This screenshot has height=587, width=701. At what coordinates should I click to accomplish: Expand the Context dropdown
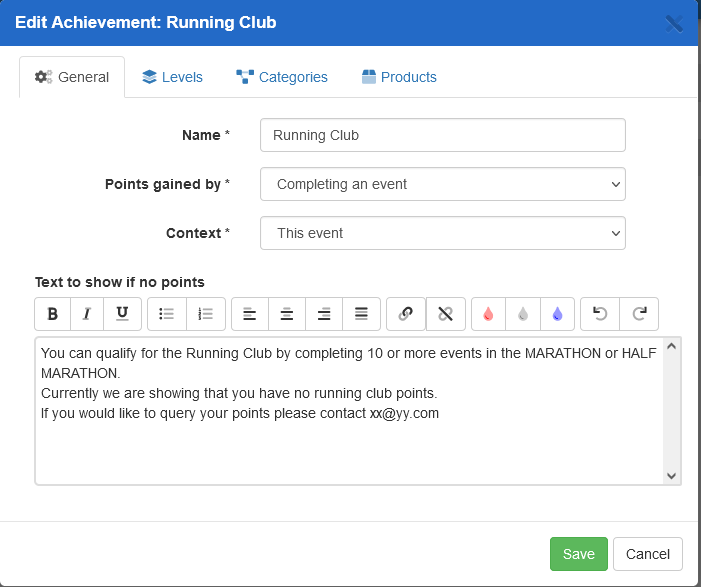click(442, 233)
